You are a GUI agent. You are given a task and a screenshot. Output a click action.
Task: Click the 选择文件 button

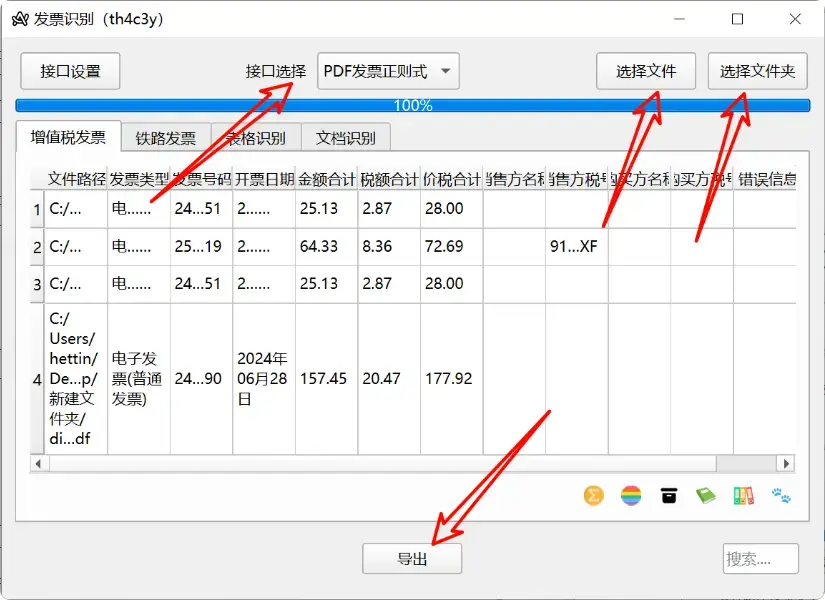646,71
